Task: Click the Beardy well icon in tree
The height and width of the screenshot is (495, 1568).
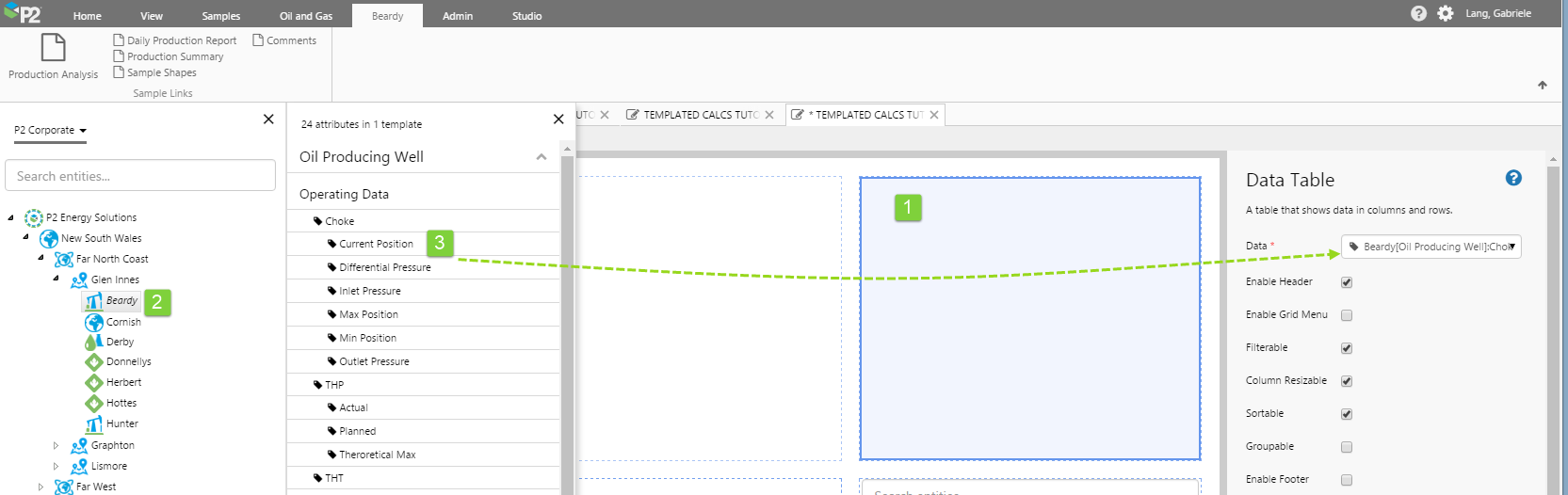Action: pyautogui.click(x=94, y=301)
